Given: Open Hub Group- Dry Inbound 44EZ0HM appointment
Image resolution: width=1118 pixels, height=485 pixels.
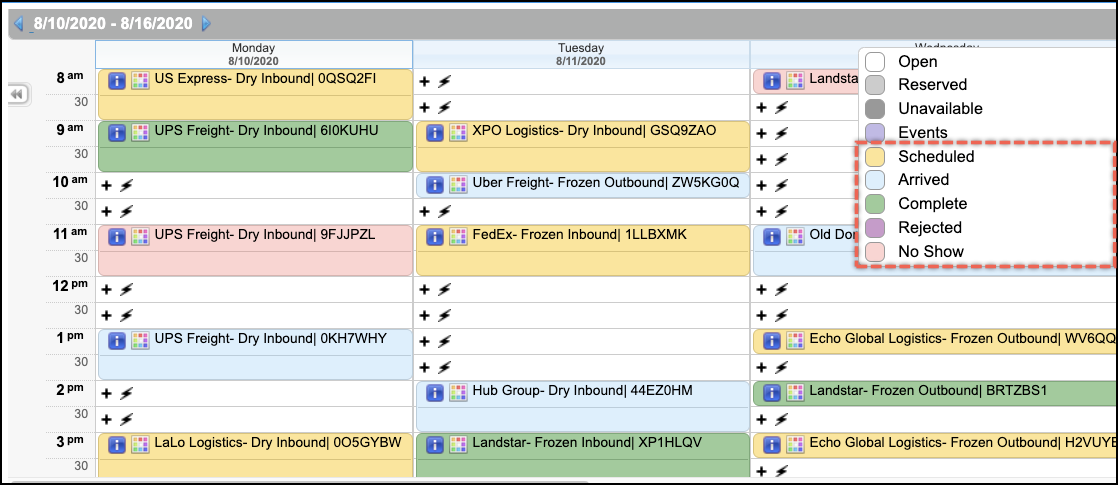Looking at the screenshot, I should [583, 407].
